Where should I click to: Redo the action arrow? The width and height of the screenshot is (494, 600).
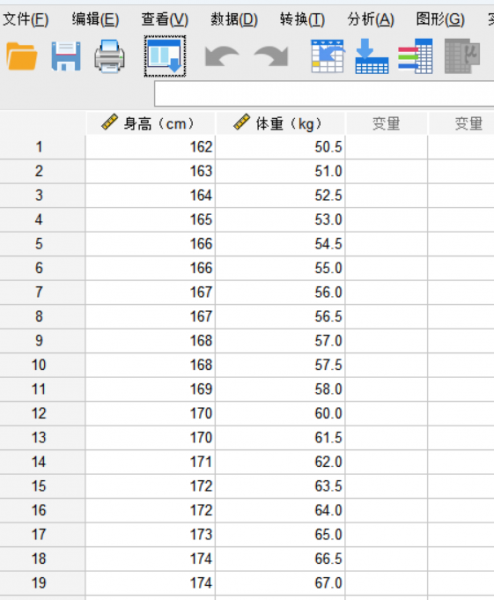(271, 56)
